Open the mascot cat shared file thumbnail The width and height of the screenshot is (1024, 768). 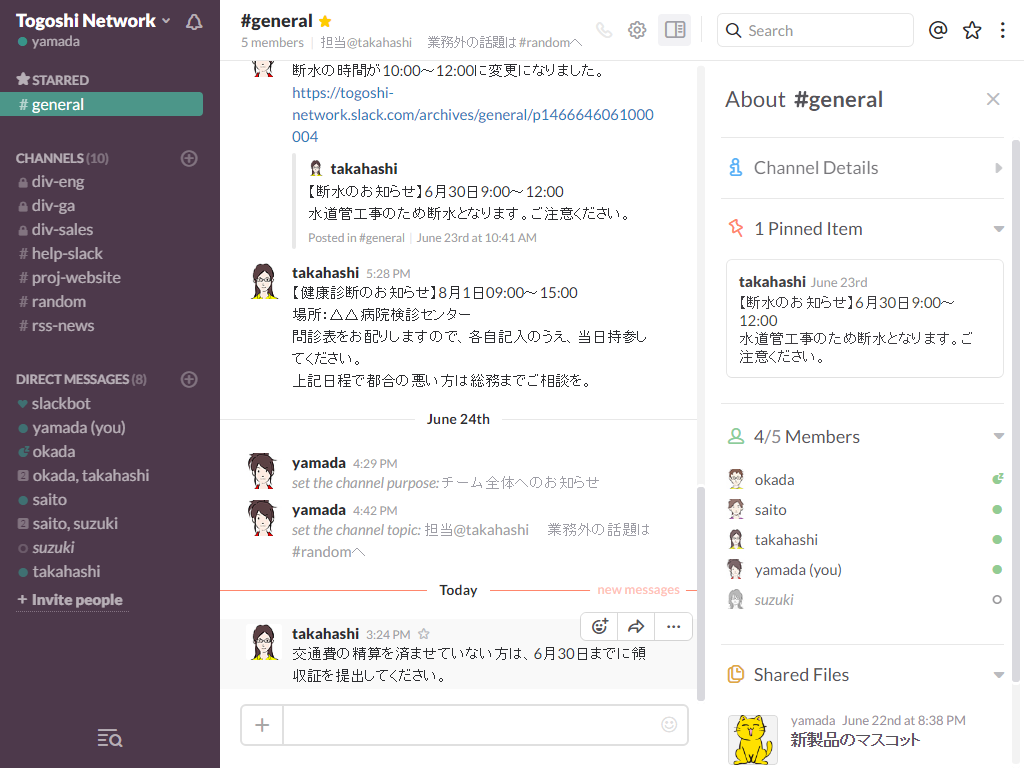pyautogui.click(x=753, y=741)
